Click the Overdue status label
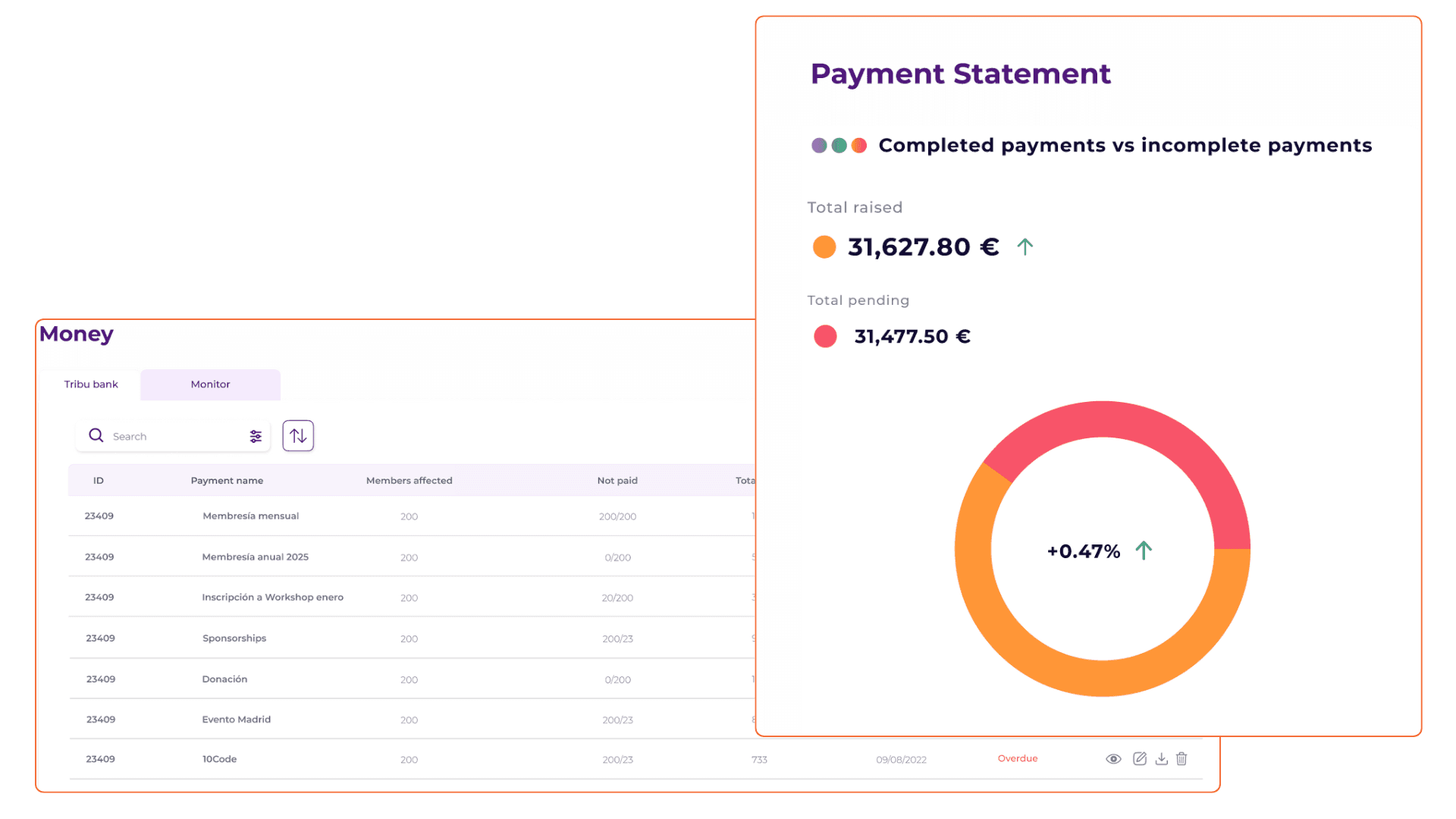Image resolution: width=1456 pixels, height=819 pixels. 1017,759
